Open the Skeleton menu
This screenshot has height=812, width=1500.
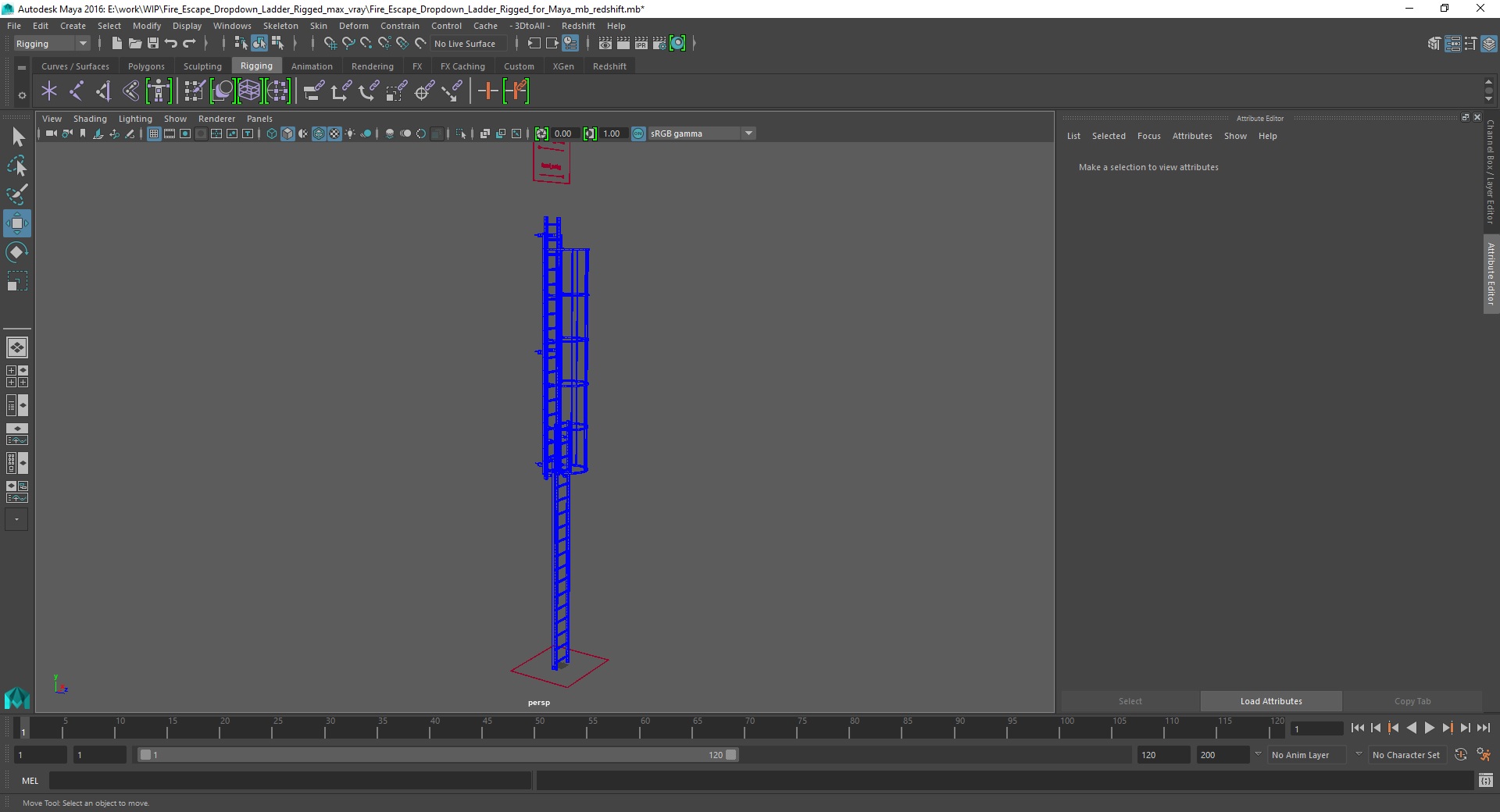coord(280,26)
